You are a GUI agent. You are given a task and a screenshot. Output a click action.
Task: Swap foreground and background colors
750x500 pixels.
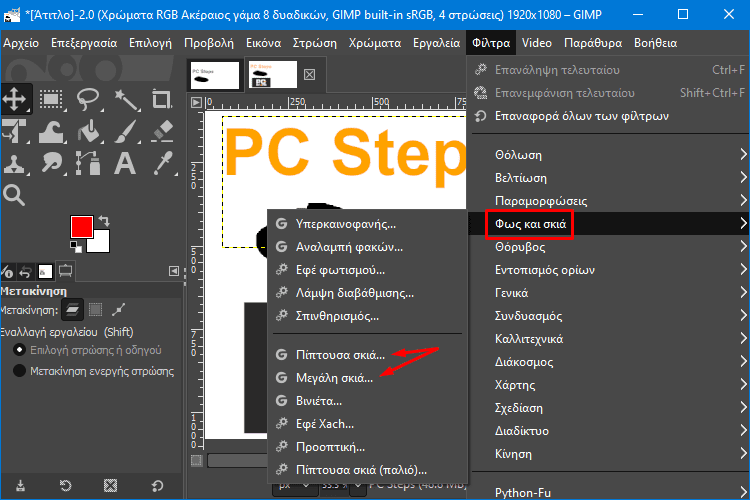click(104, 221)
